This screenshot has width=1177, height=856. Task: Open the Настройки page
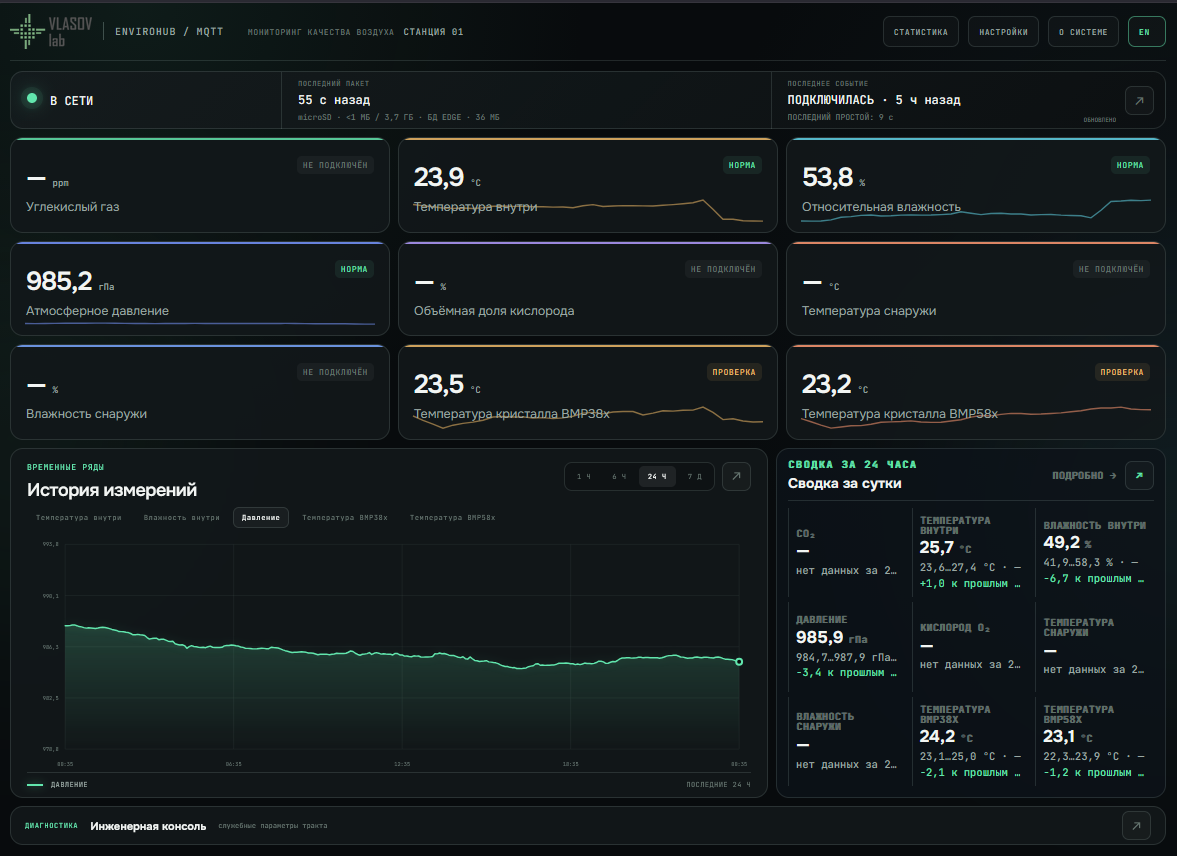point(1003,32)
